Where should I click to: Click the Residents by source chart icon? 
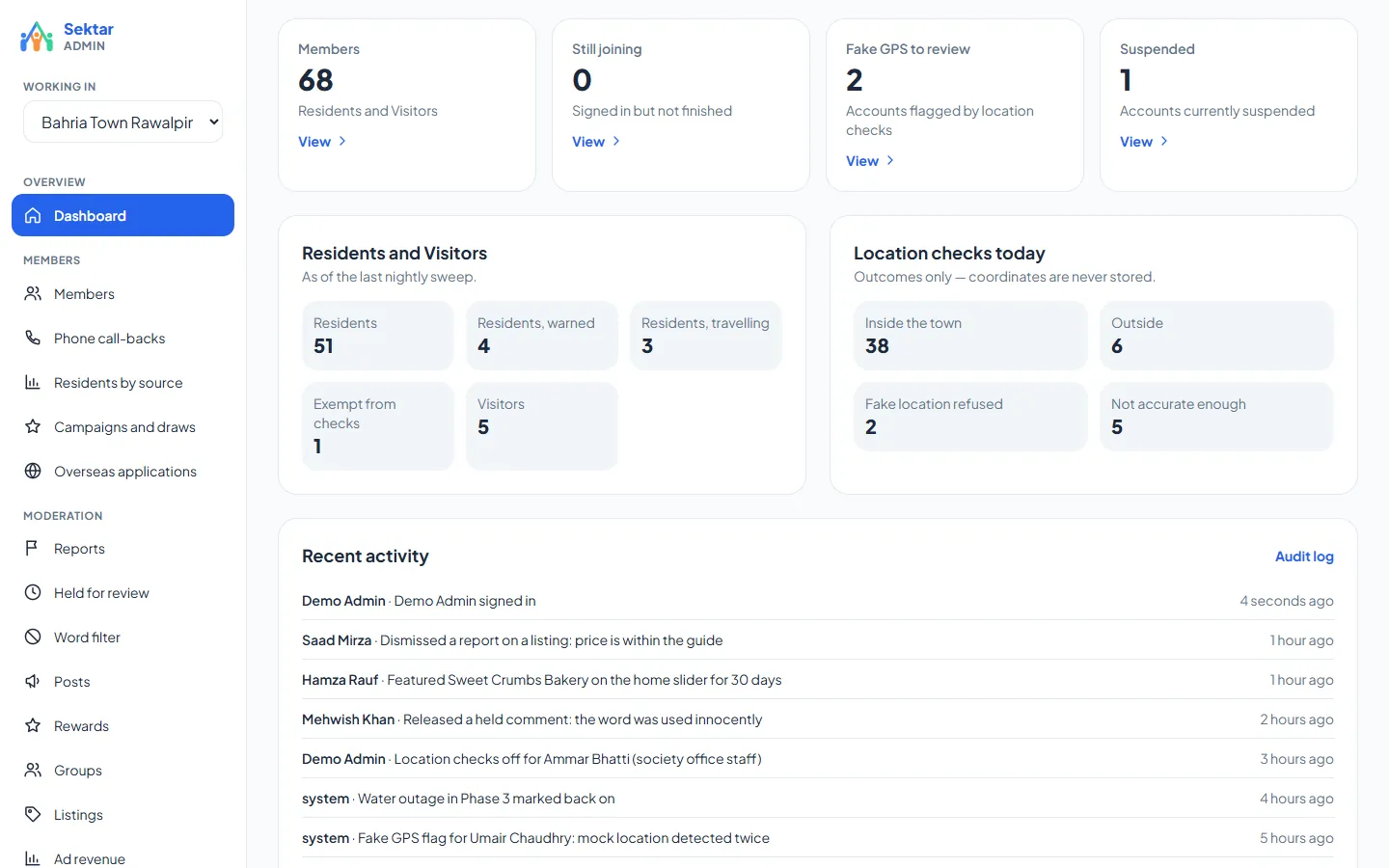(x=33, y=383)
